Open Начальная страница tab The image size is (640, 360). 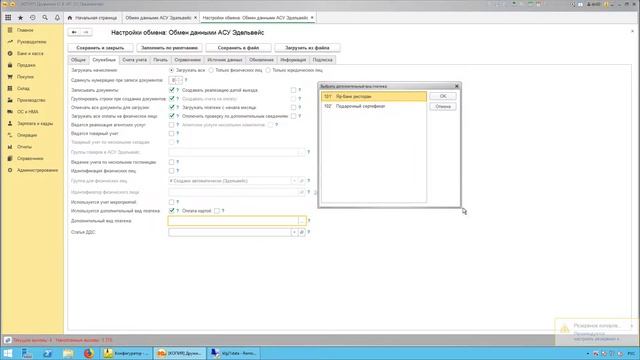point(92,18)
